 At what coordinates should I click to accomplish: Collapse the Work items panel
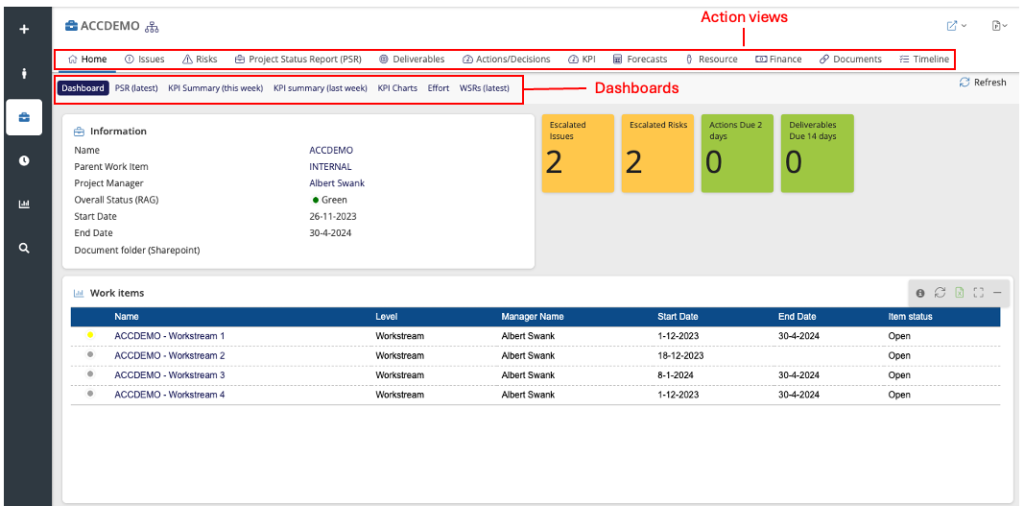click(x=997, y=293)
